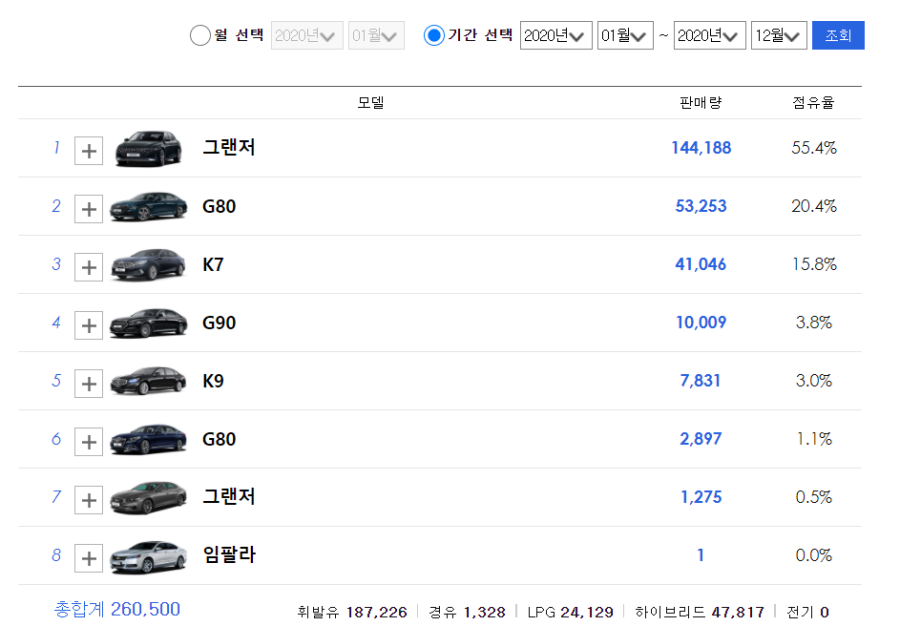Click the 휘발유 187,226 fuel total
900x626 pixels.
tap(352, 612)
